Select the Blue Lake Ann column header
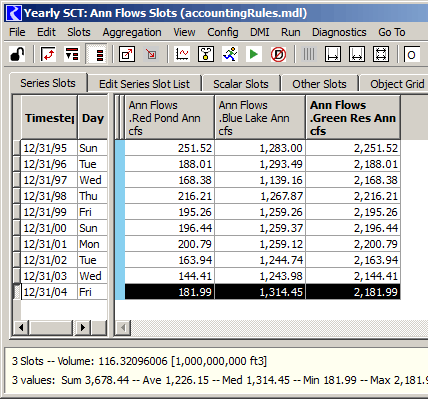 click(260, 118)
